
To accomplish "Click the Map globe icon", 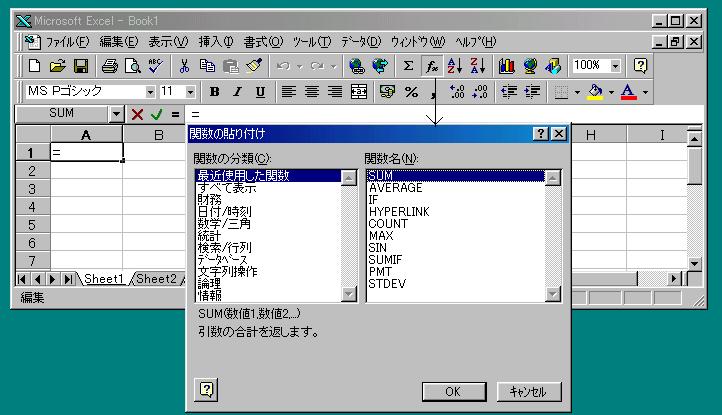I will pyautogui.click(x=530, y=66).
